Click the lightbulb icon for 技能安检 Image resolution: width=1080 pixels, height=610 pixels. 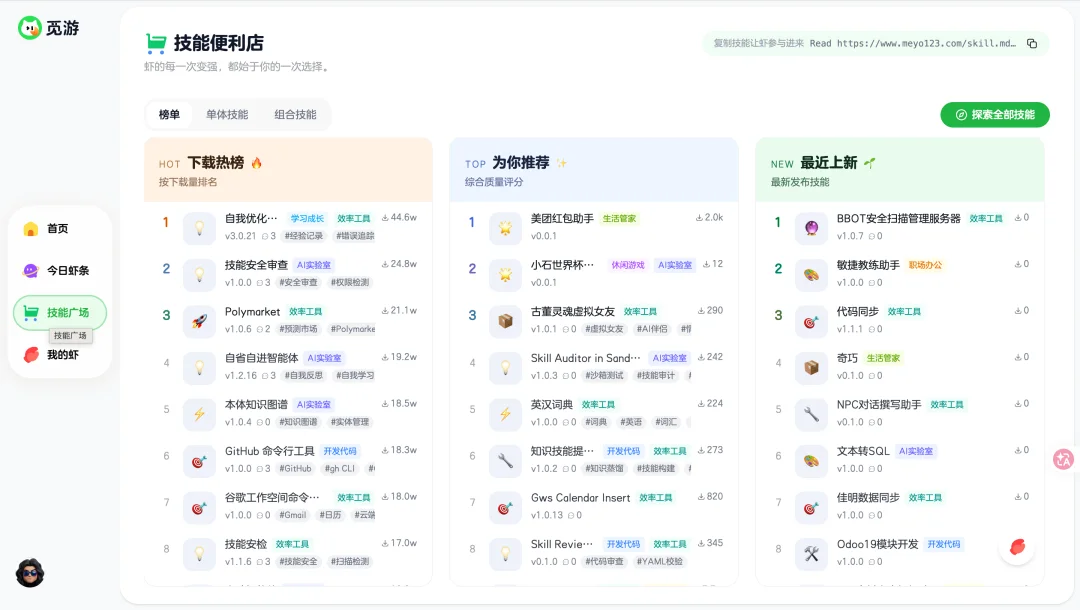point(199,554)
